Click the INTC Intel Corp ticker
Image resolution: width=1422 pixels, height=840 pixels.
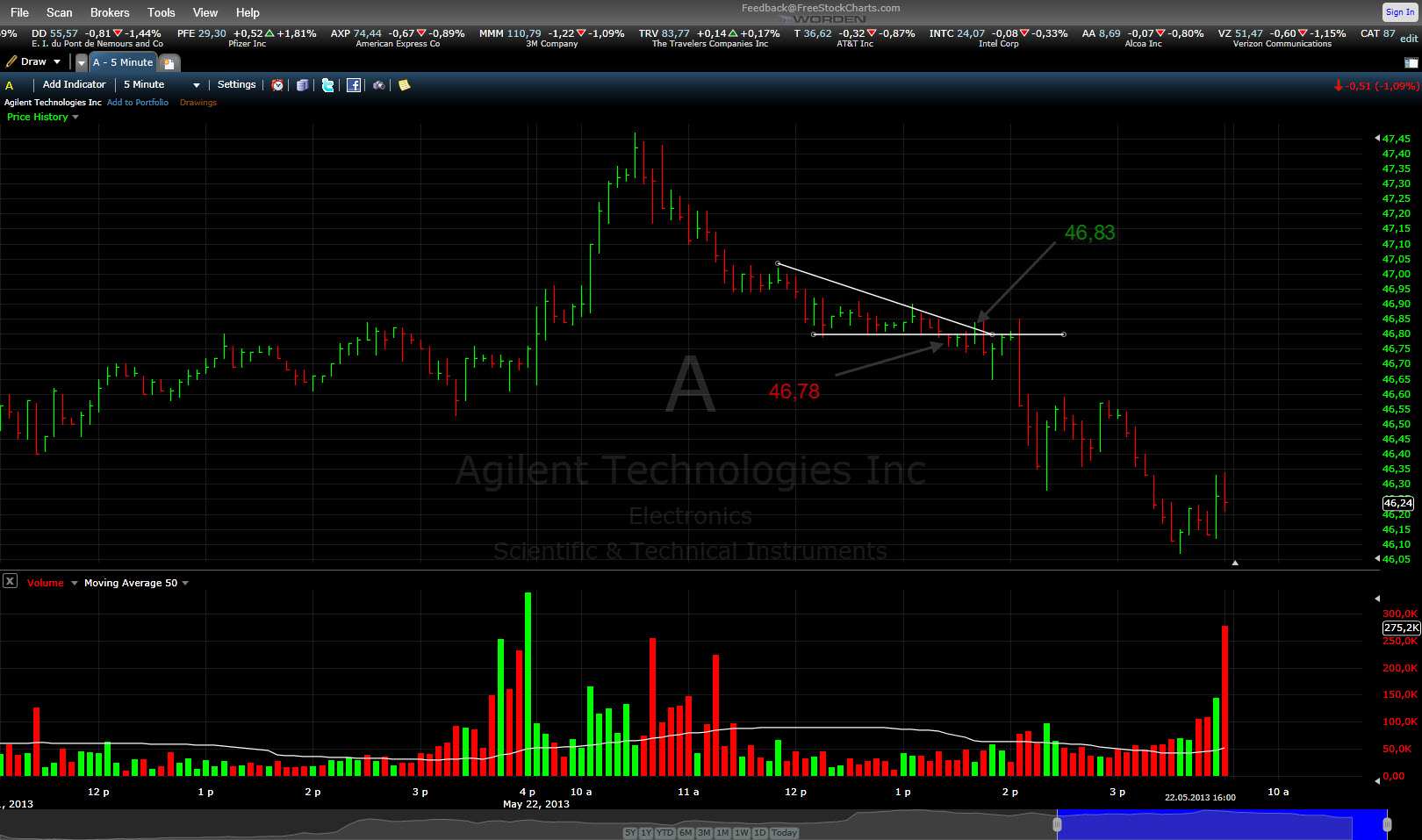[x=998, y=38]
